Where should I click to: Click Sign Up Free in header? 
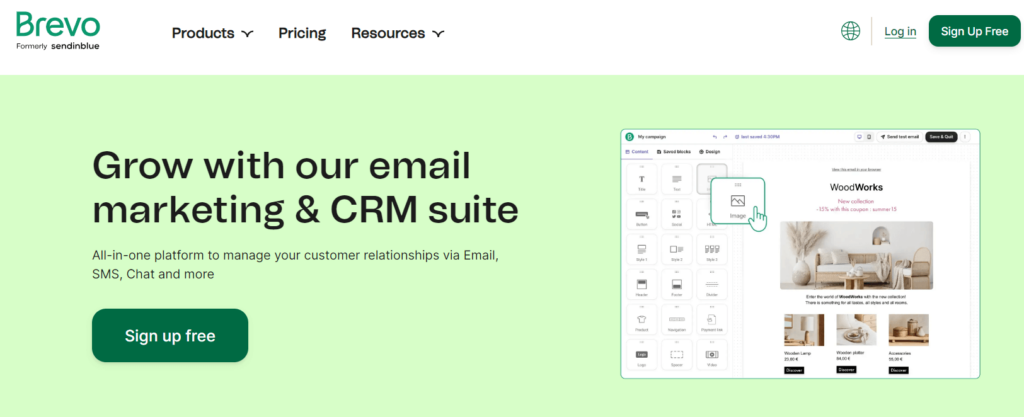pyautogui.click(x=974, y=31)
